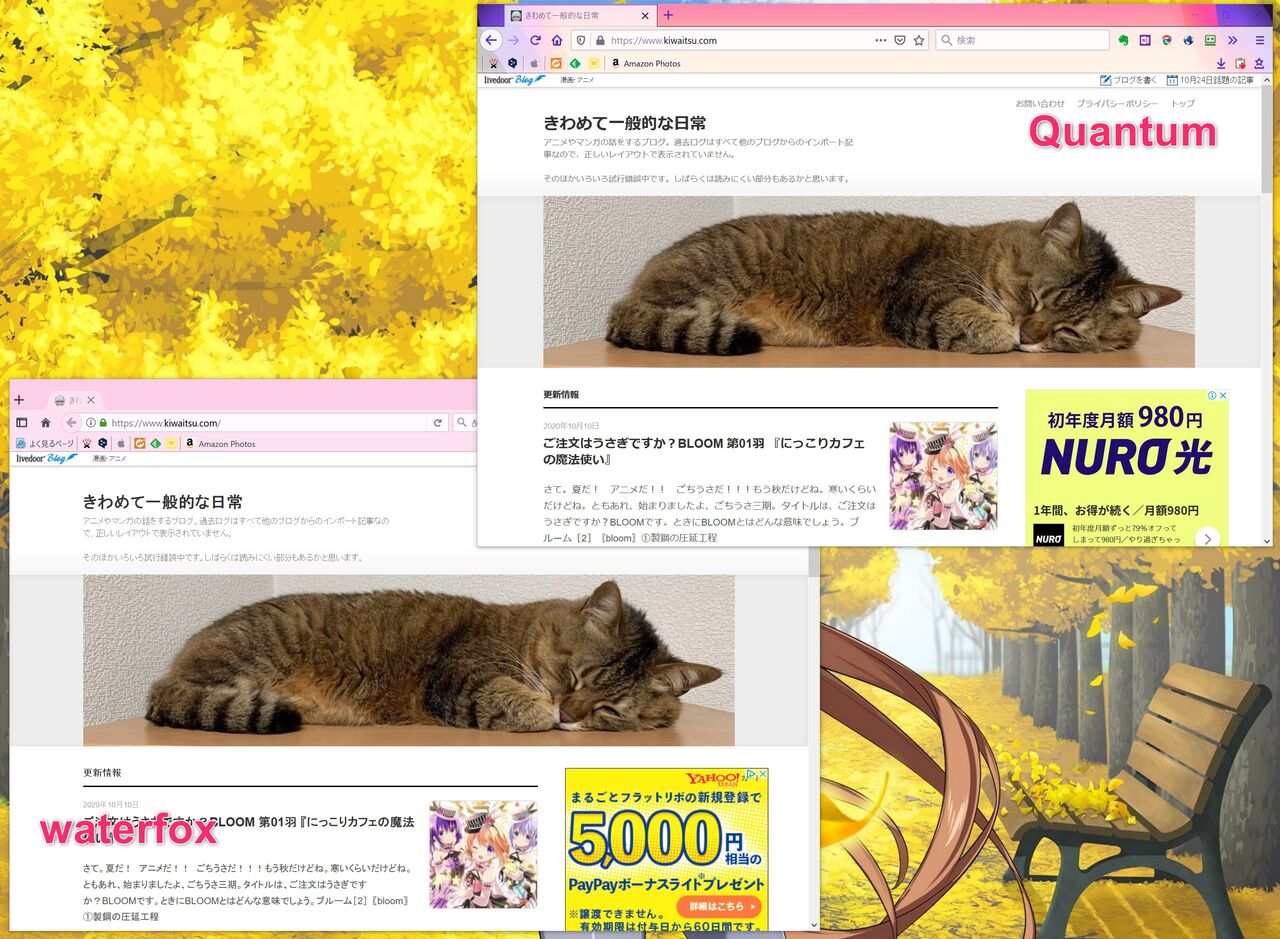Open 漫画・アニメ category in waterfox window
The width and height of the screenshot is (1280, 939).
(x=108, y=459)
